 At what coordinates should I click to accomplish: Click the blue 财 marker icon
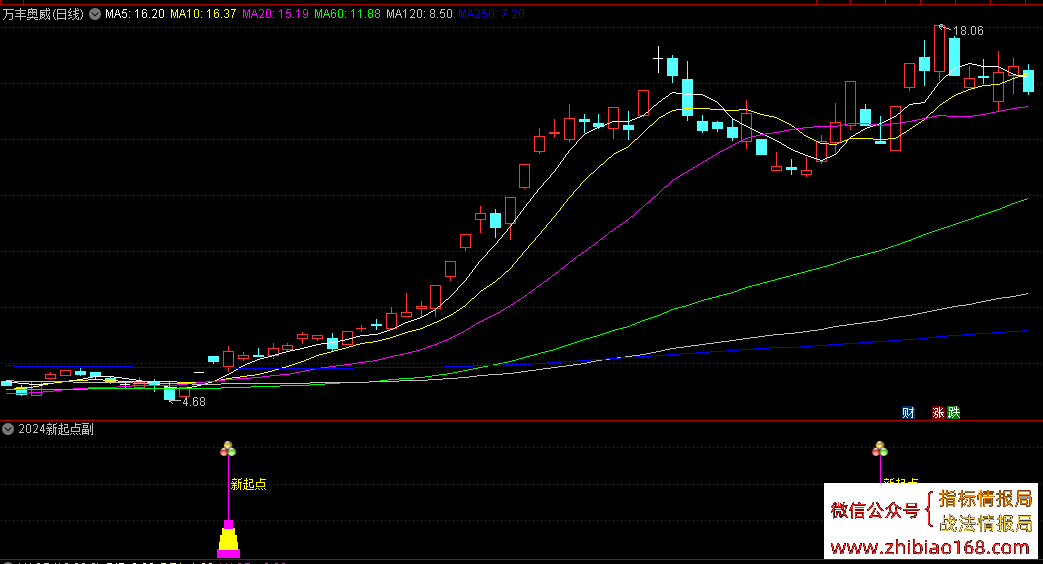pyautogui.click(x=908, y=412)
